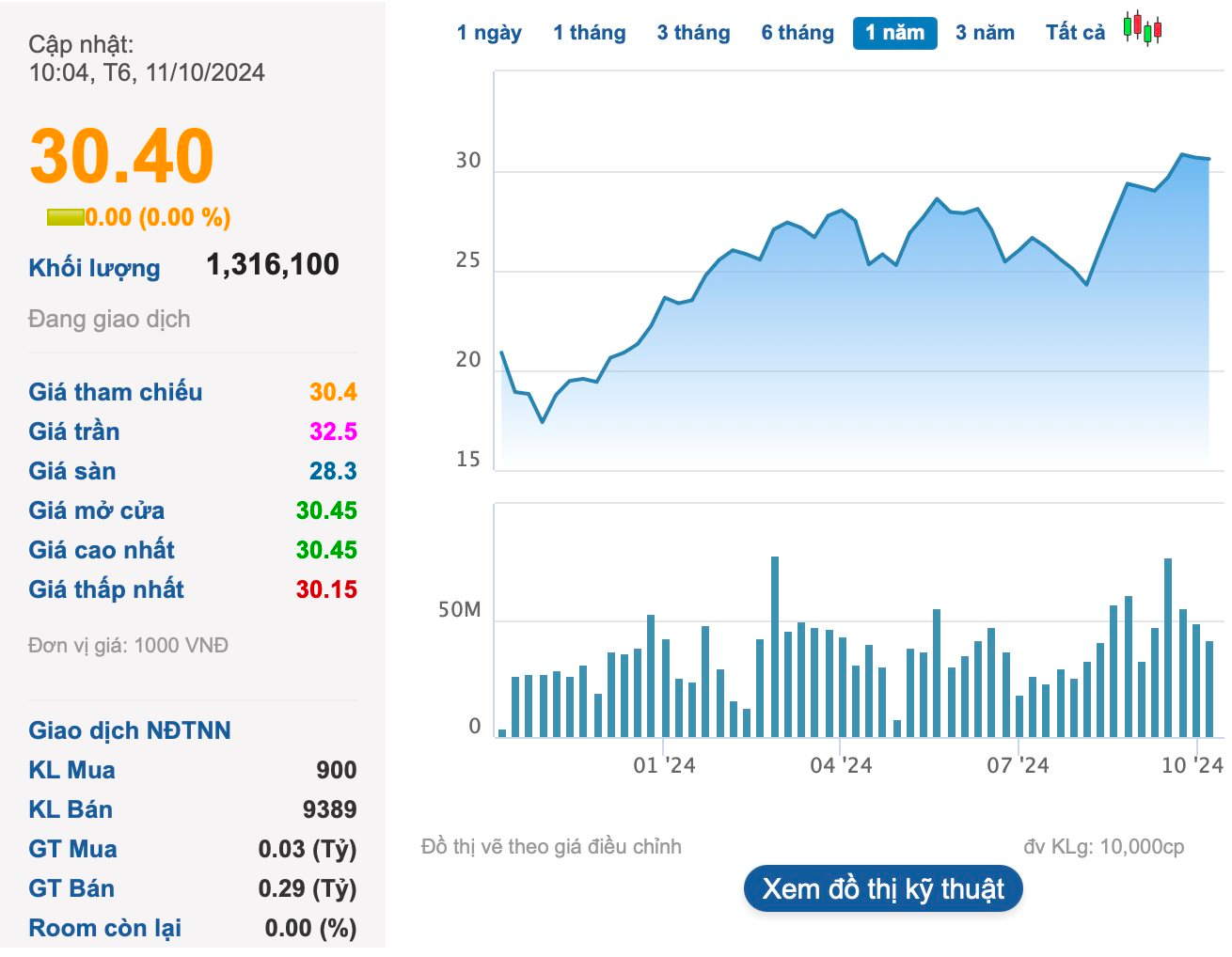Click the "Giá tham chiếu" label
The height and width of the screenshot is (957, 1232).
[x=116, y=392]
